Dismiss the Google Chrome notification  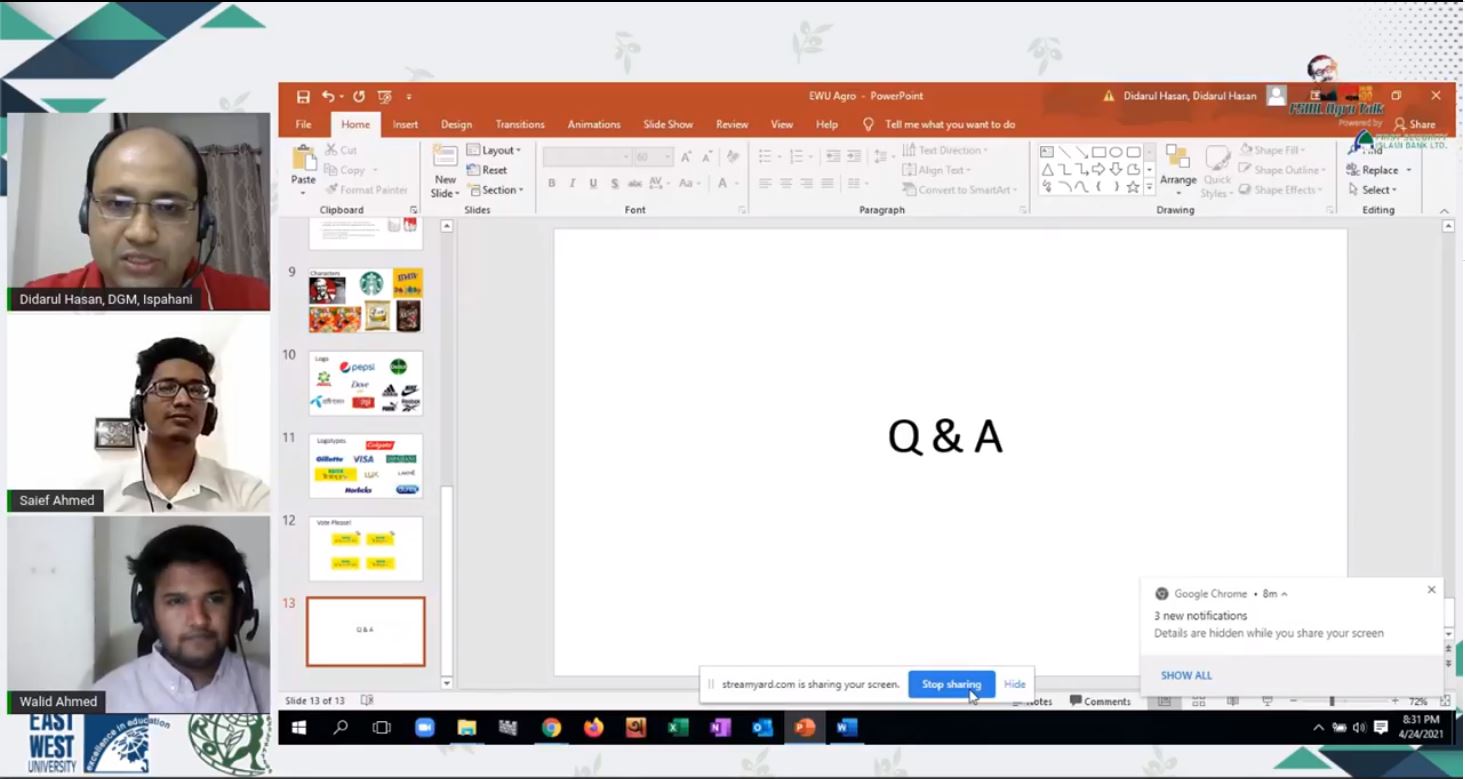pos(1431,590)
